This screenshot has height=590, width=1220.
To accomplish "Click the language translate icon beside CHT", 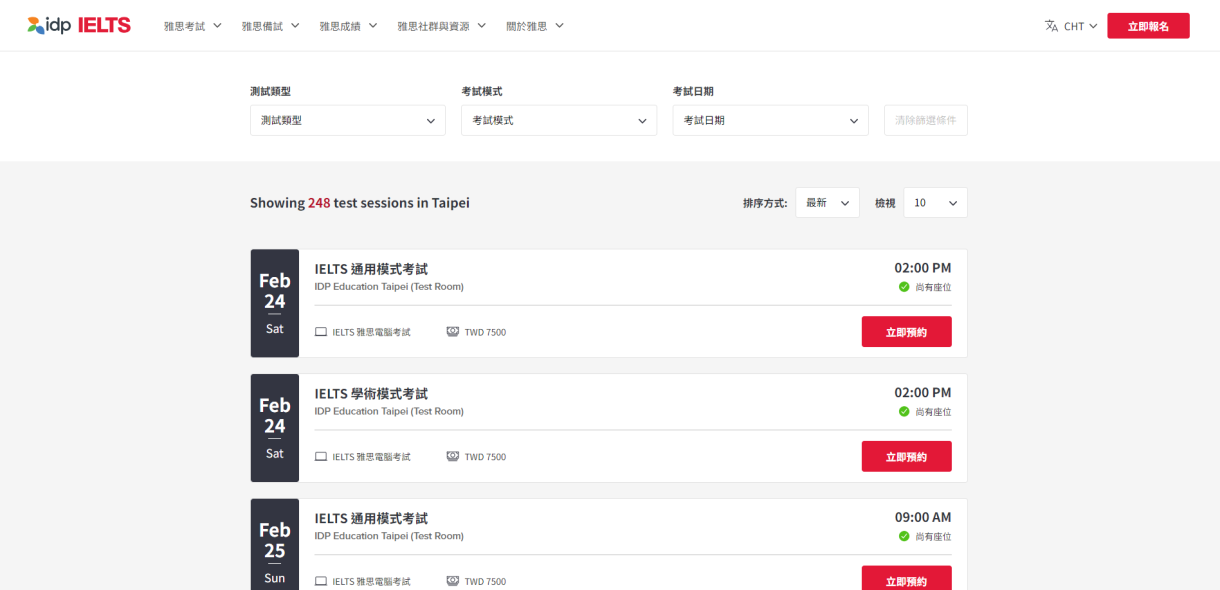I will [x=1051, y=26].
